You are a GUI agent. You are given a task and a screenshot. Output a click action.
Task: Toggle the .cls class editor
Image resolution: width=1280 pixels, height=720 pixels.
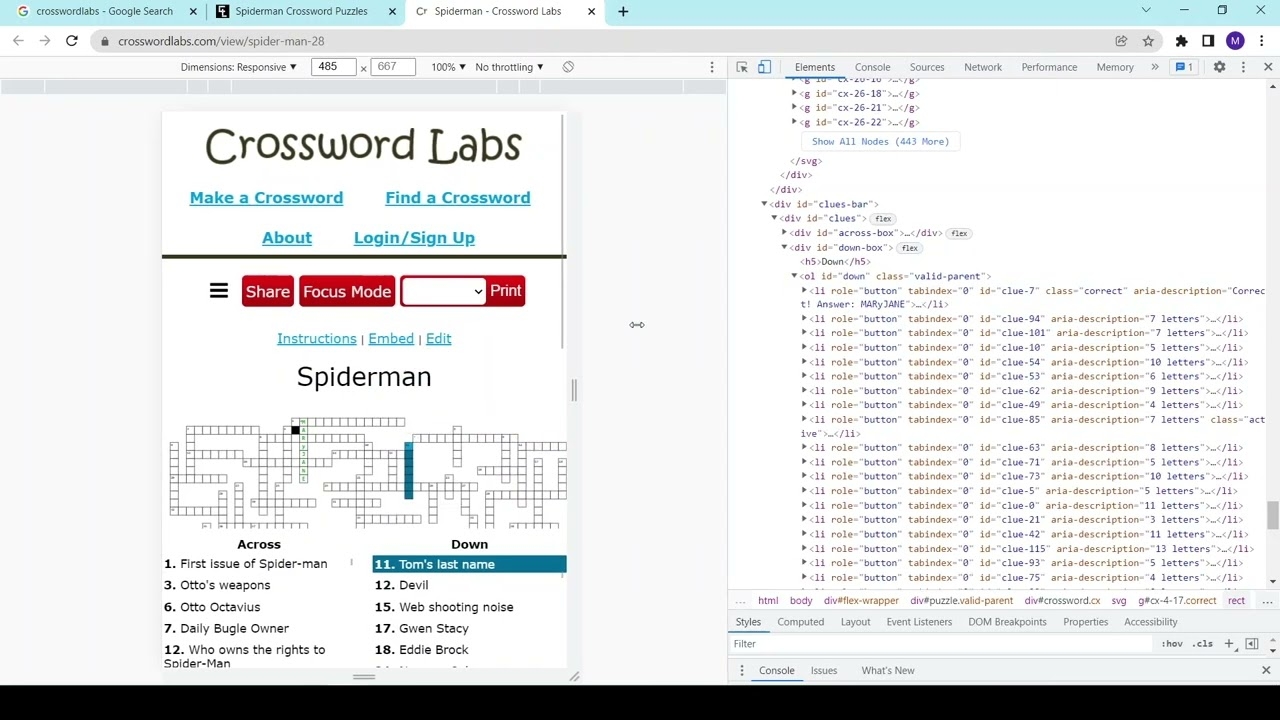1203,644
